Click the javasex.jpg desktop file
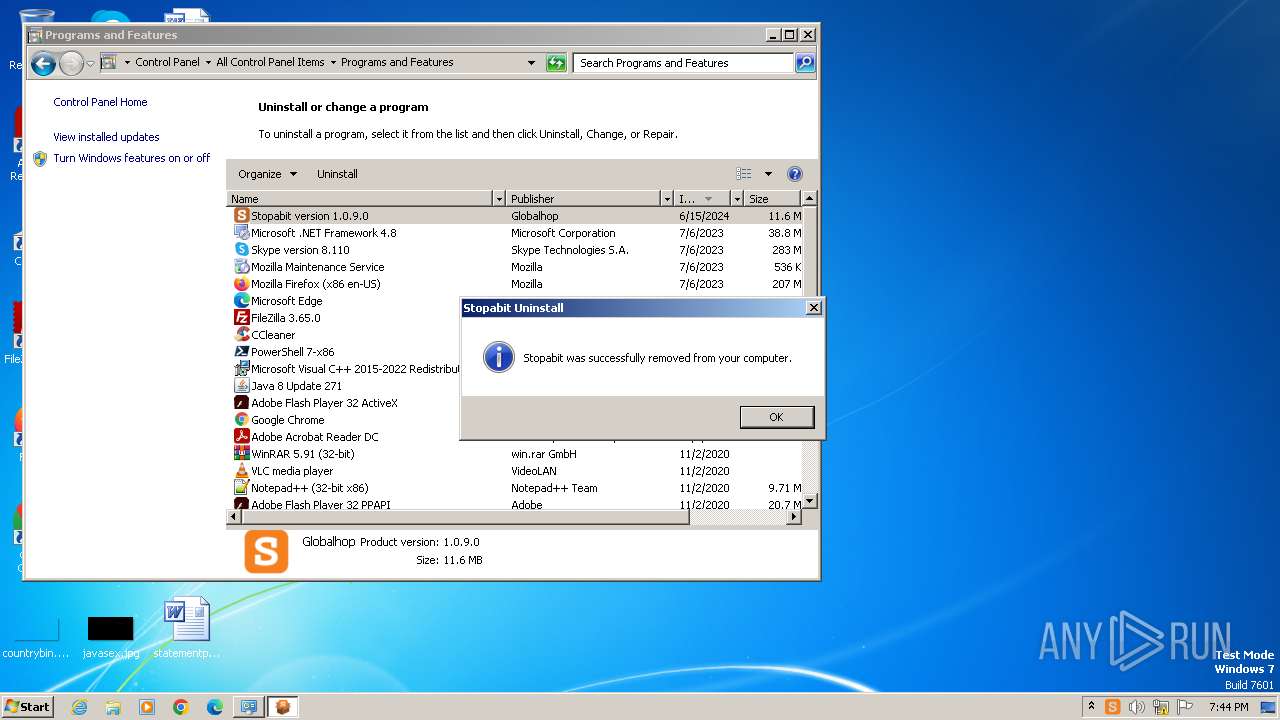 [x=111, y=637]
